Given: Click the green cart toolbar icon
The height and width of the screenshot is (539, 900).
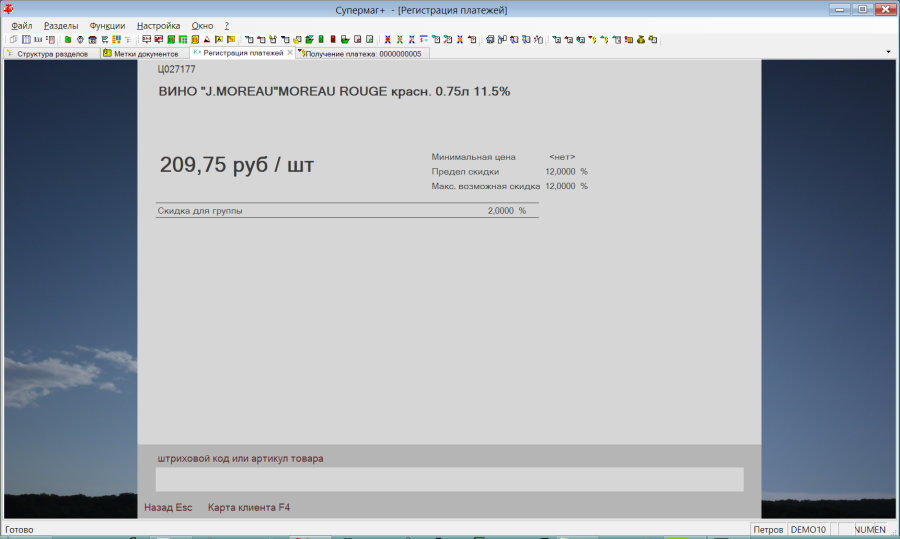Looking at the screenshot, I should click(x=346, y=40).
